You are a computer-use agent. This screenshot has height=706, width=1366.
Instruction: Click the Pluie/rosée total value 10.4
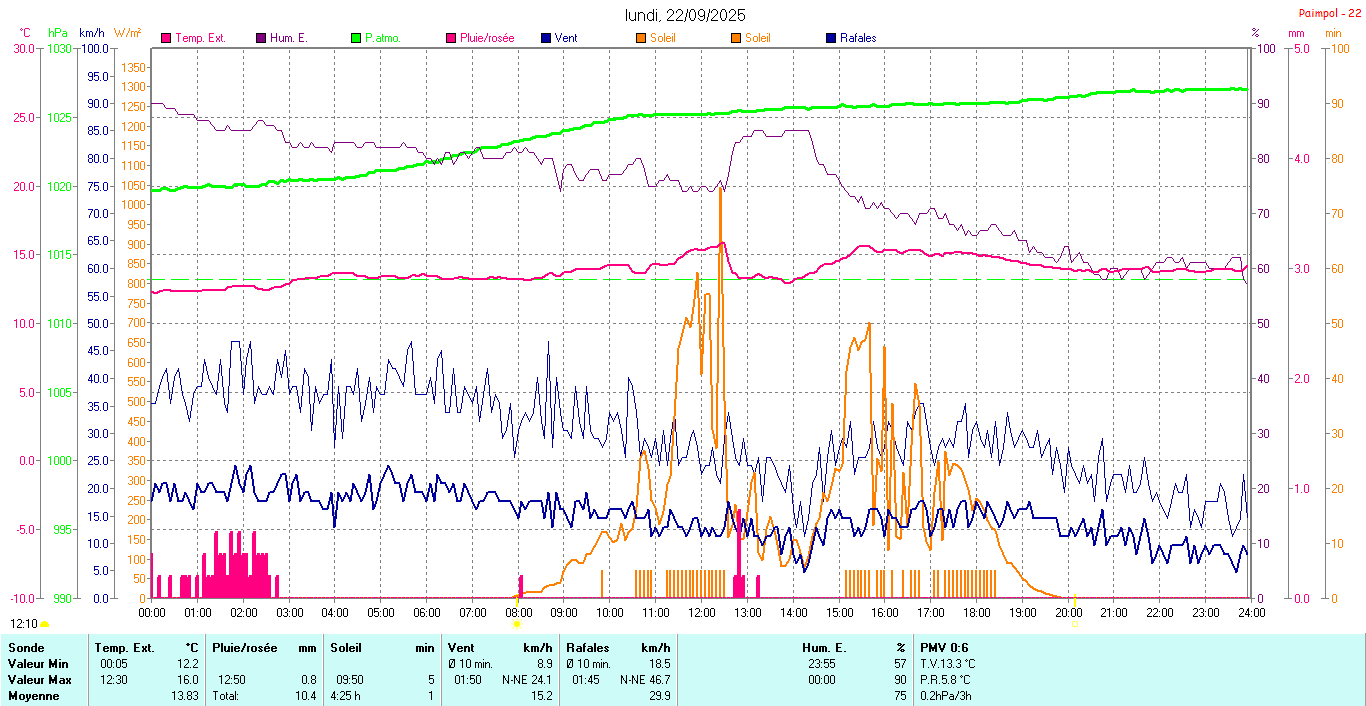[306, 696]
